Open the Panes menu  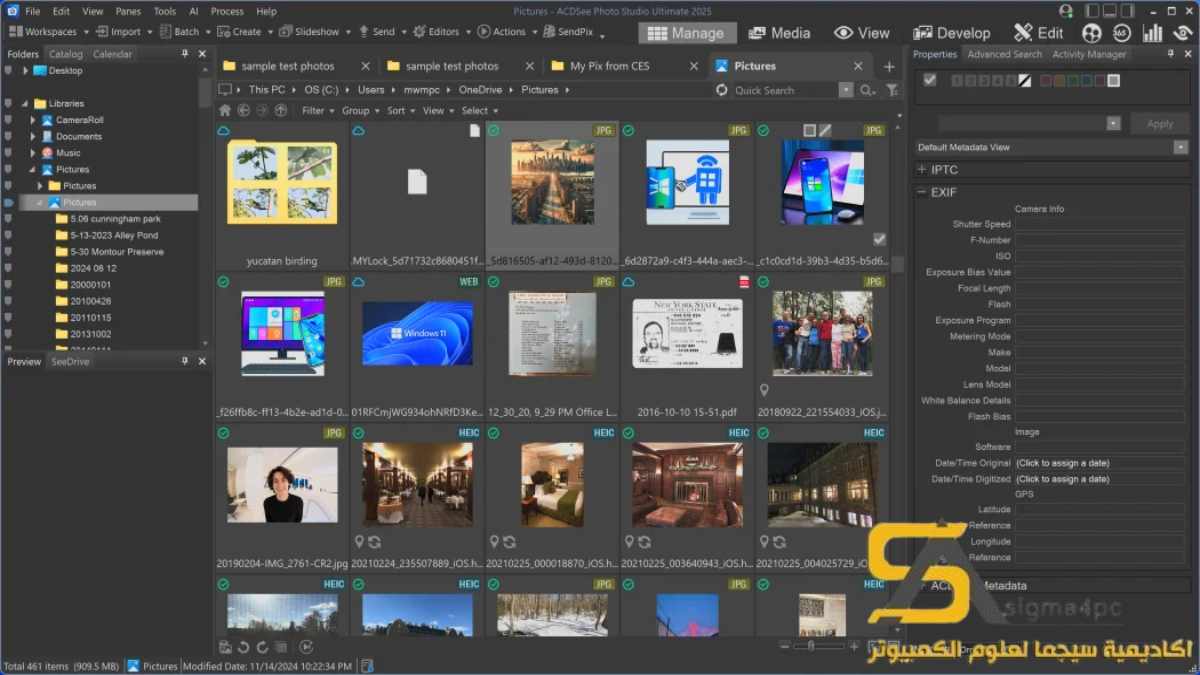[x=128, y=11]
